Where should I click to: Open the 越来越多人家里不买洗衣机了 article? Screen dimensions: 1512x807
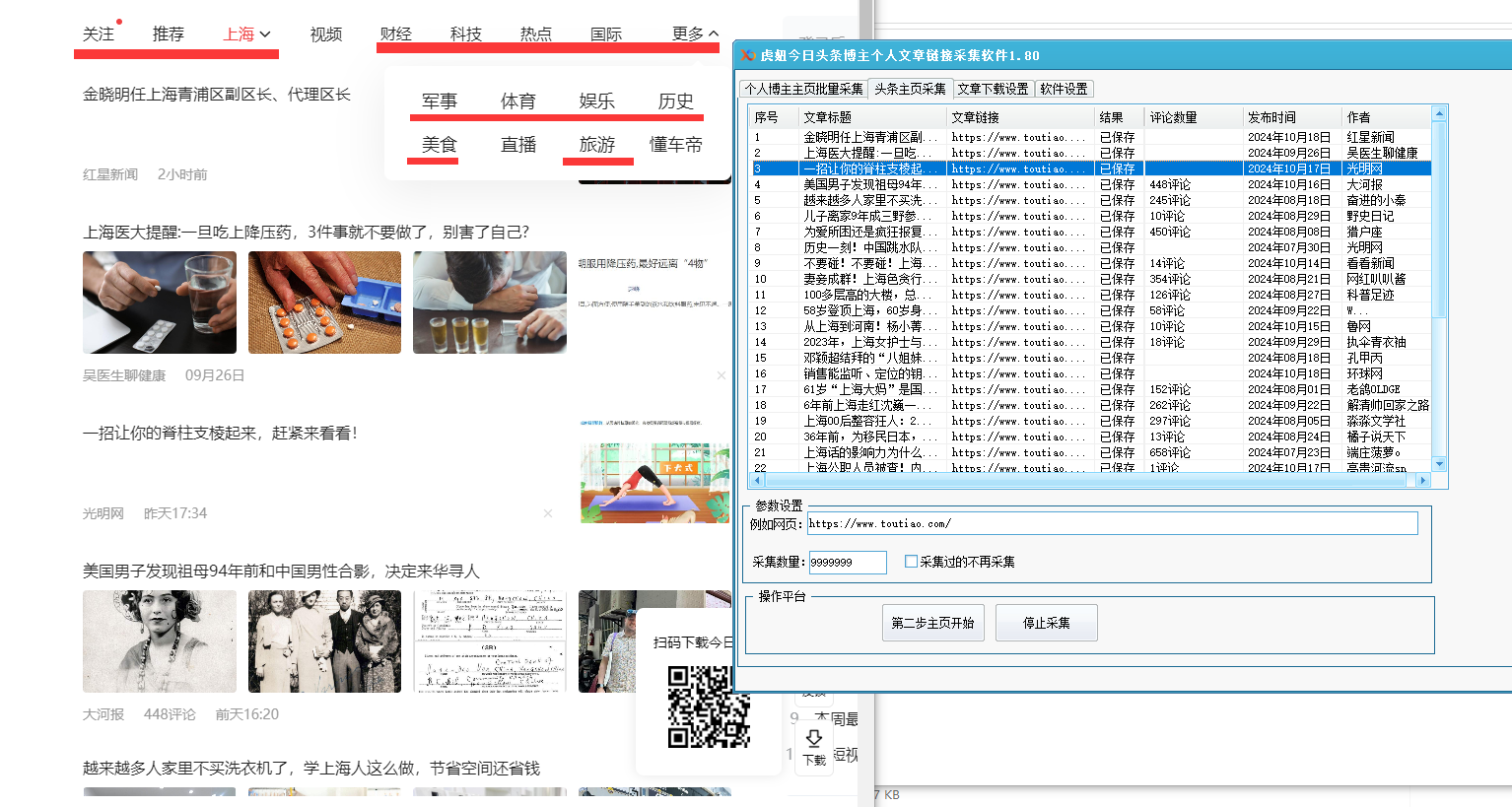pyautogui.click(x=311, y=769)
